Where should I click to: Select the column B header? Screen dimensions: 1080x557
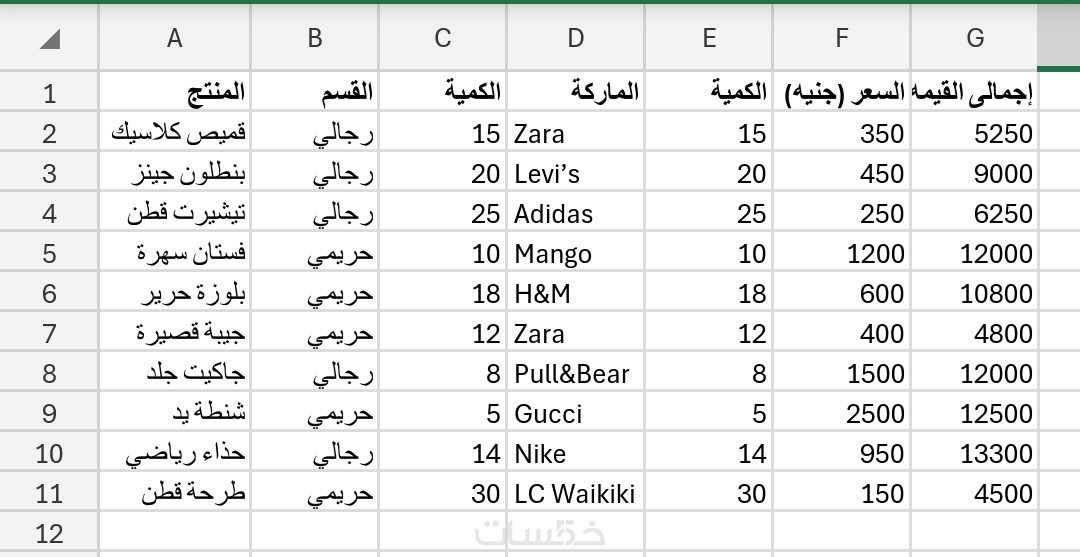315,38
